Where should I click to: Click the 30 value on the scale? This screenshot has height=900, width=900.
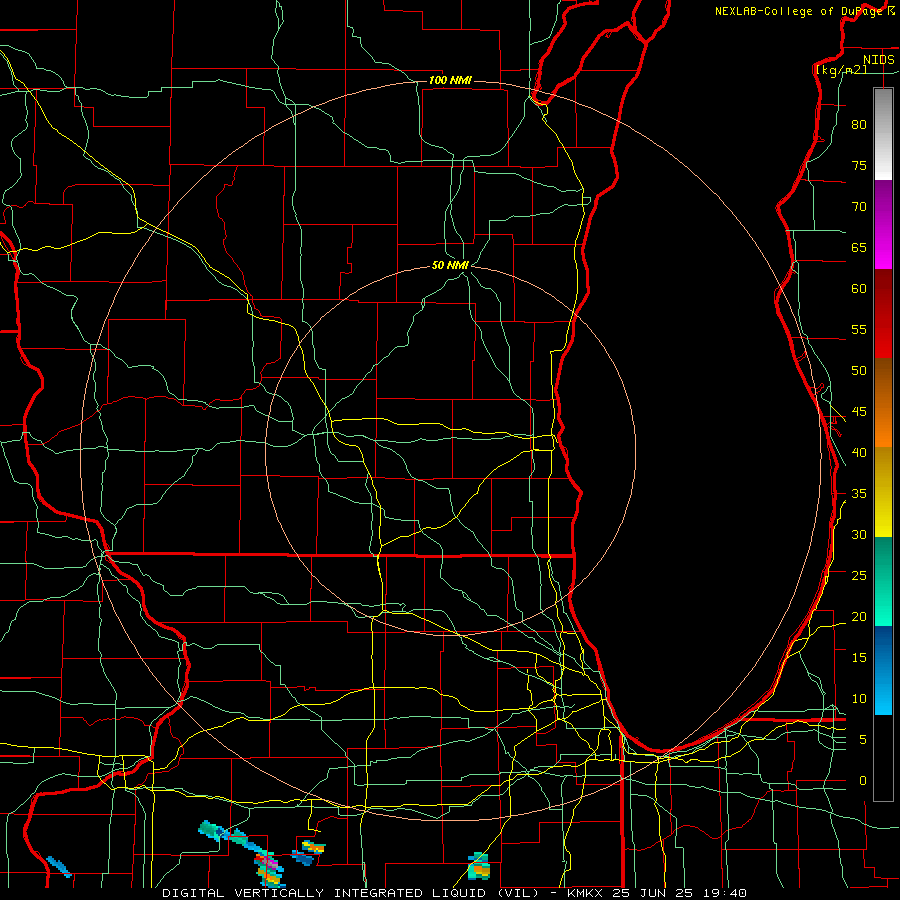(859, 534)
